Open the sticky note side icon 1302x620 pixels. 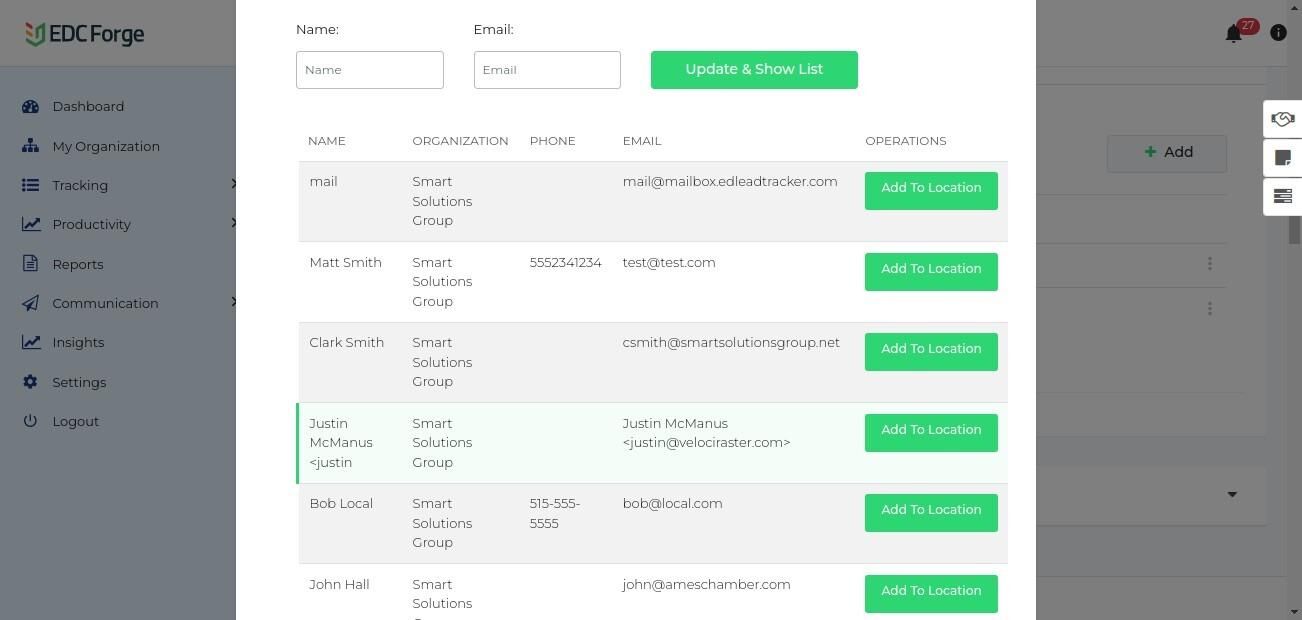[x=1282, y=158]
